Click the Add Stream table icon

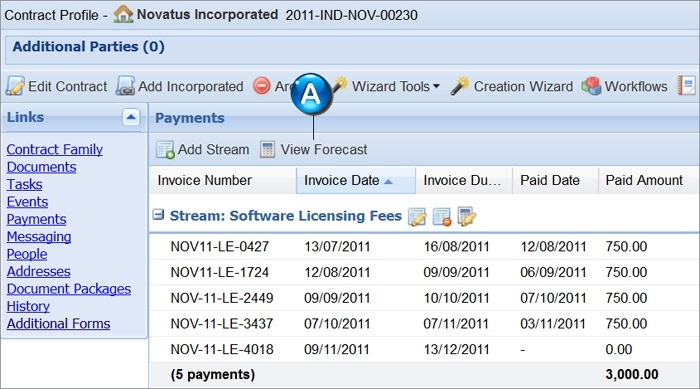coord(165,150)
